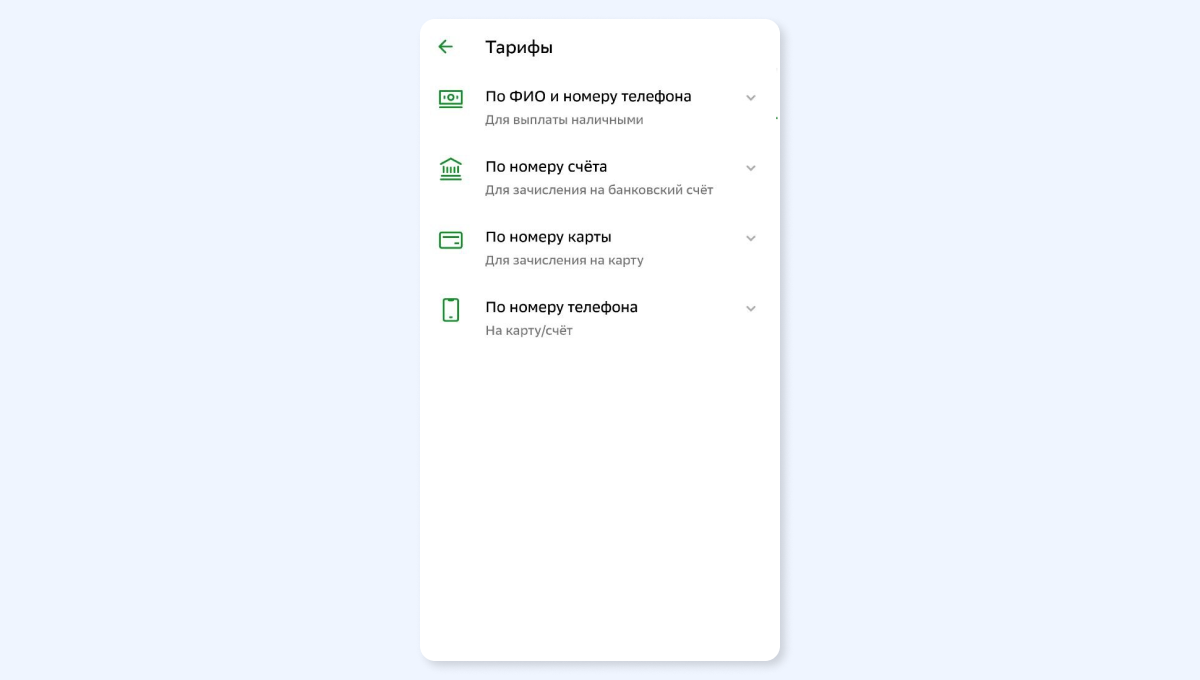Screen dimensions: 1200x680
Task: Click the 'Тарифы' page title
Action: [x=519, y=47]
